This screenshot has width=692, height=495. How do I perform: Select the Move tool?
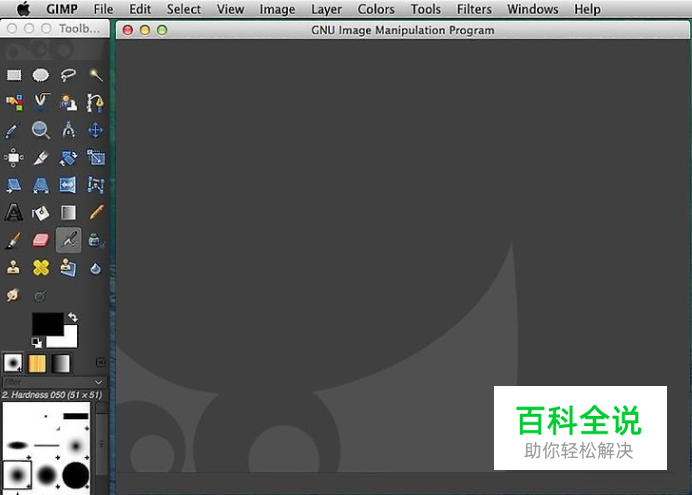pyautogui.click(x=95, y=130)
